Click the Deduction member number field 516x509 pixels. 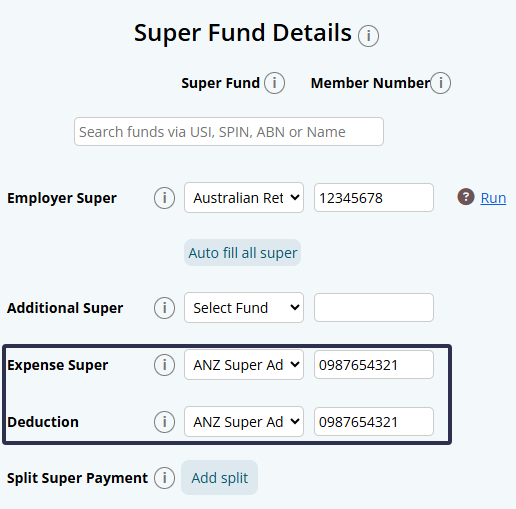coord(374,422)
